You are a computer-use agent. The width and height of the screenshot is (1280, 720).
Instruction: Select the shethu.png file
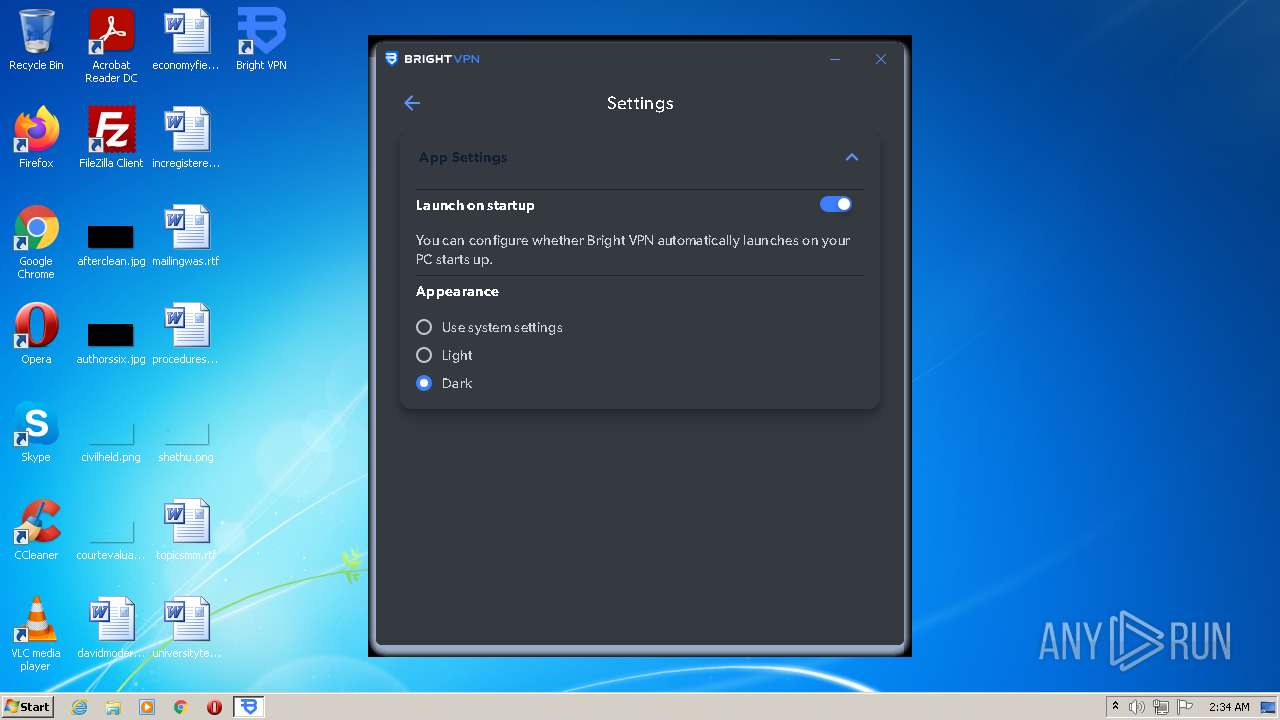[x=186, y=441]
